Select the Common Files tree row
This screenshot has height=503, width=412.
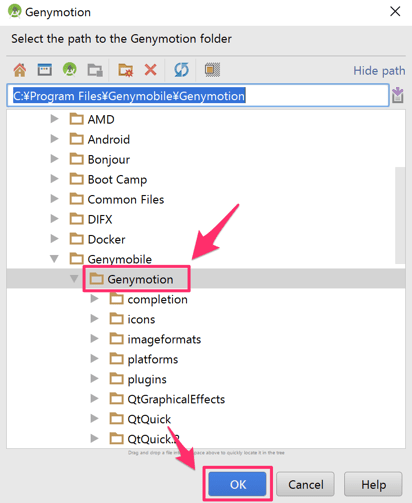tap(206, 199)
